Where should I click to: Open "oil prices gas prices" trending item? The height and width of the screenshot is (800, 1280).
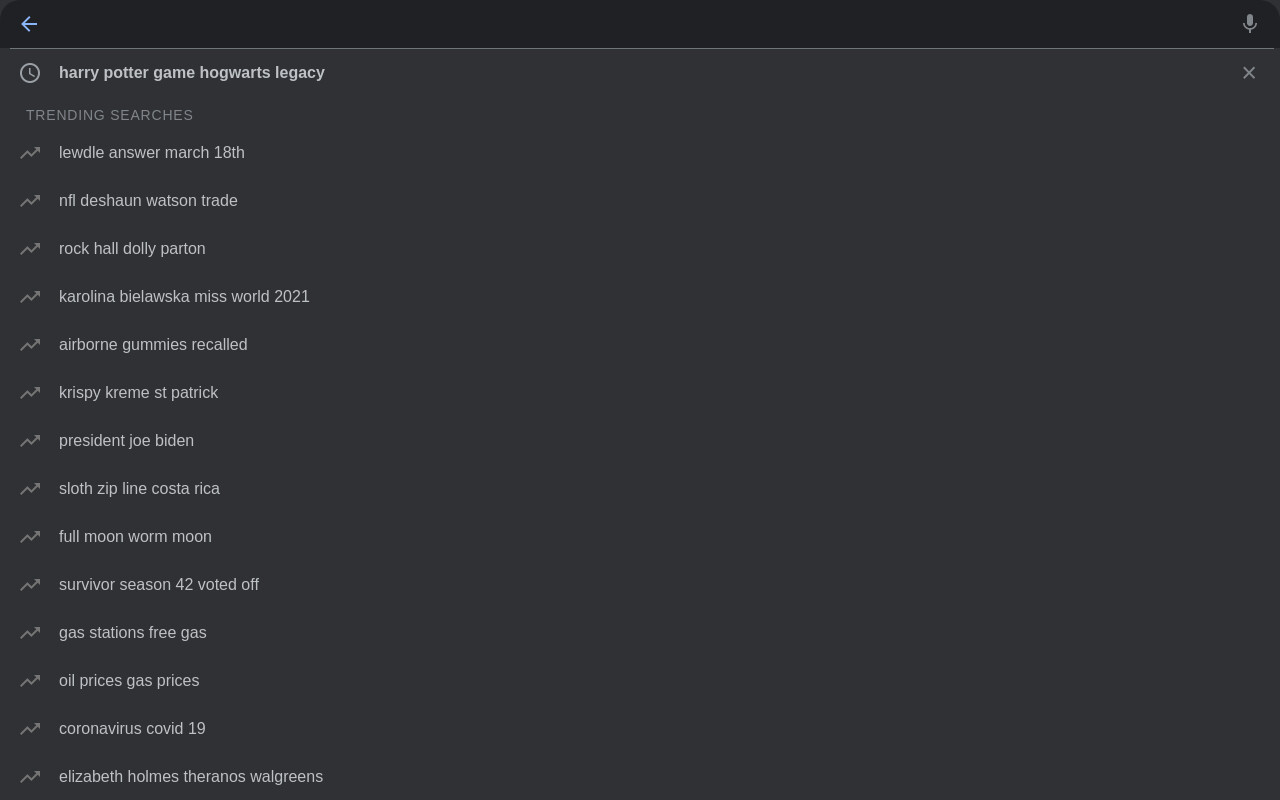tap(129, 681)
